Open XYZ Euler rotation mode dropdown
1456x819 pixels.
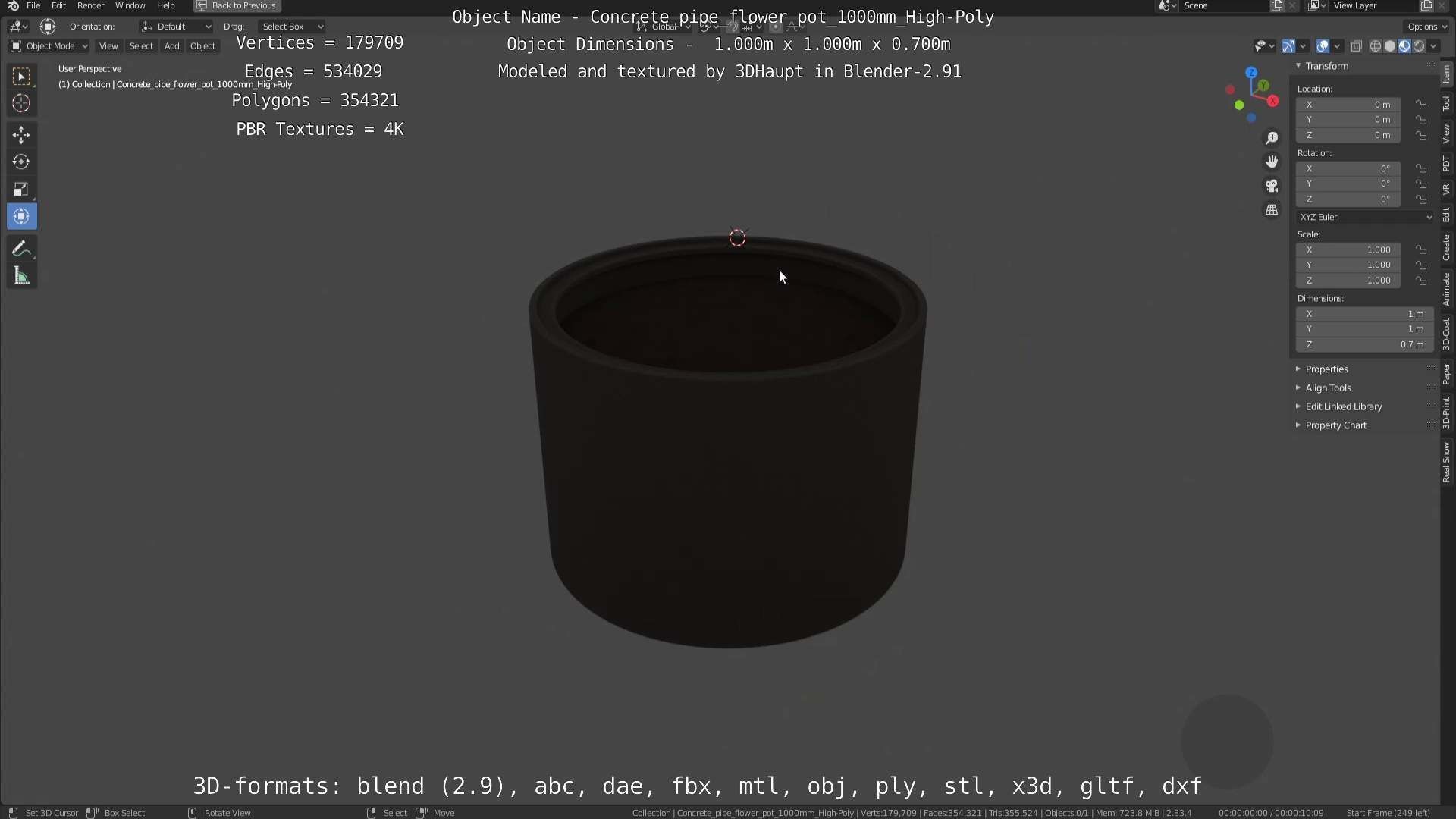(1365, 217)
